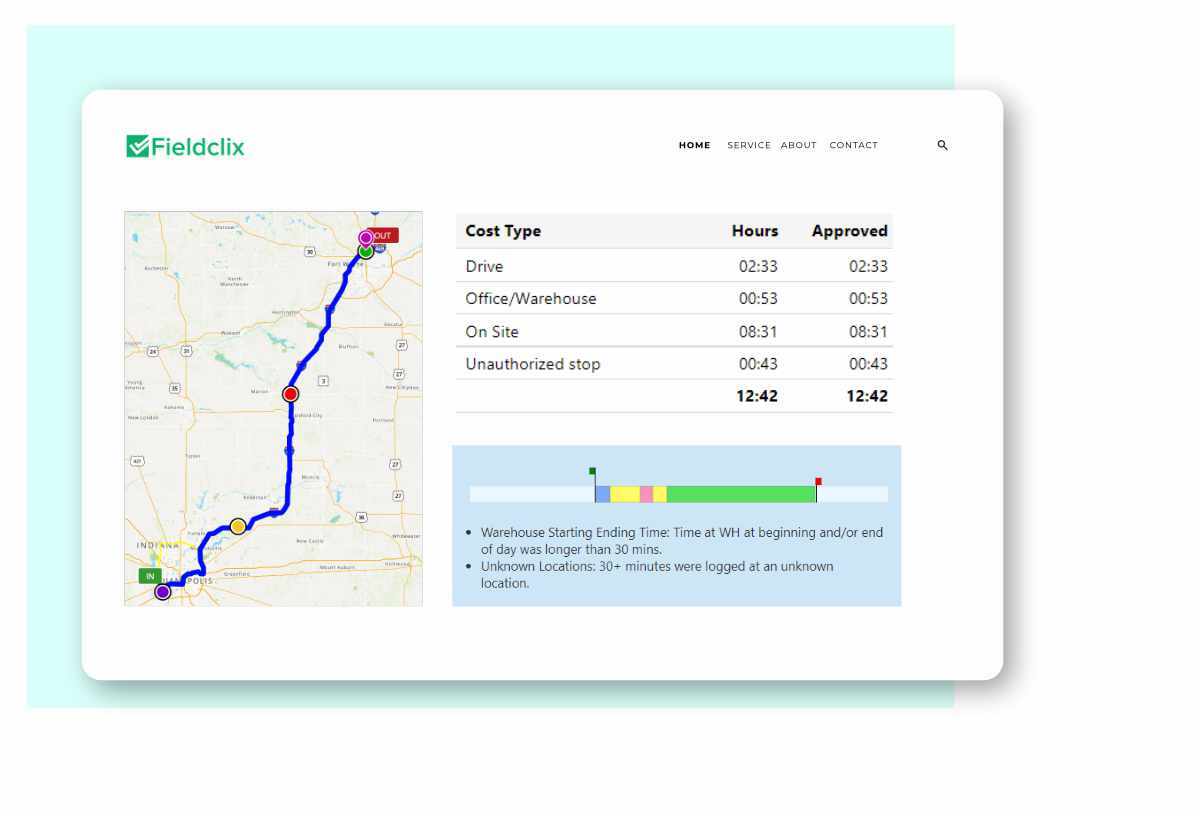This screenshot has width=1200, height=816.
Task: Click the red OUT label on the map
Action: pos(384,235)
